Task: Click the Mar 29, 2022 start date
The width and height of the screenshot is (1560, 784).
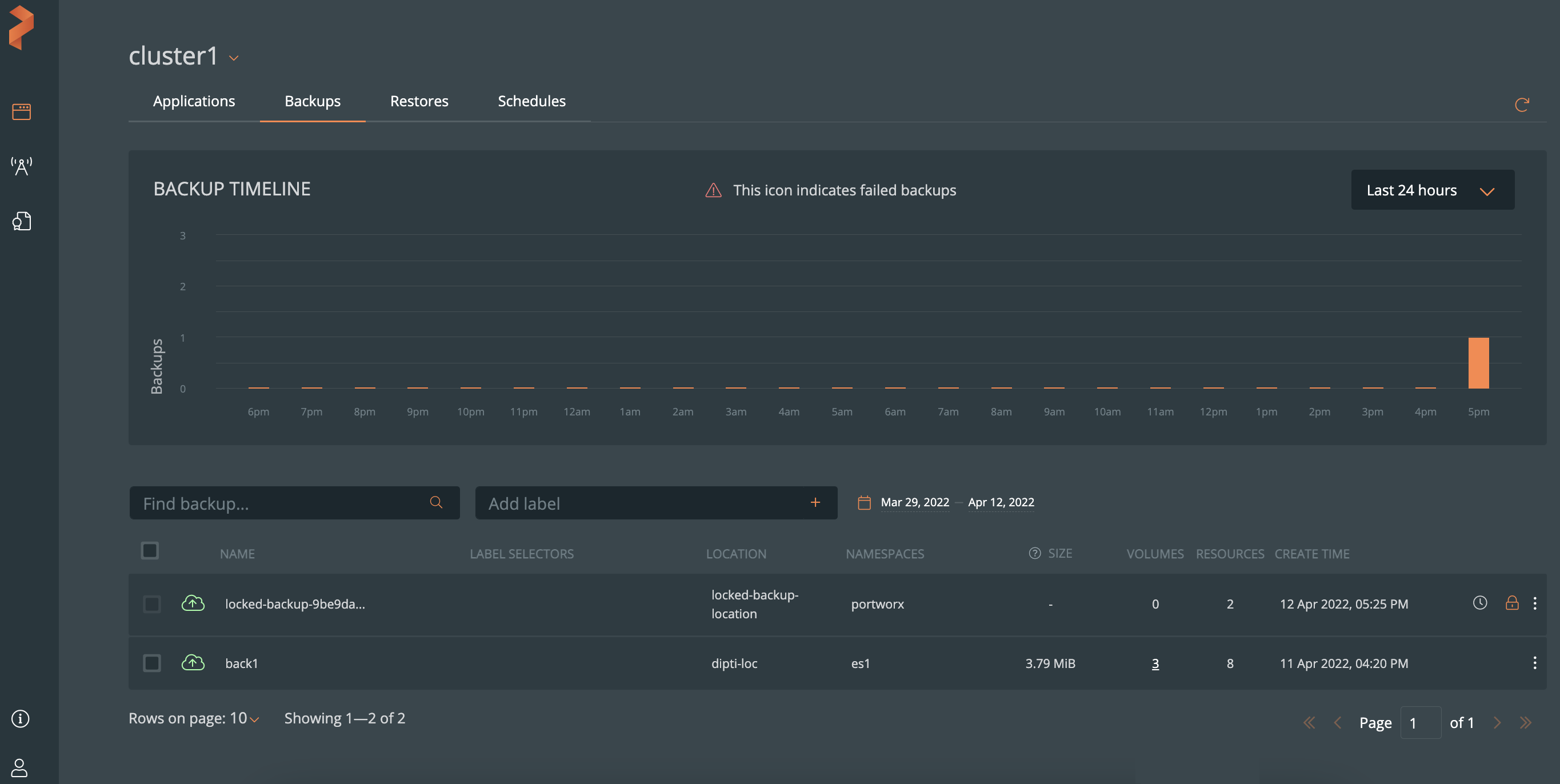Action: 914,502
